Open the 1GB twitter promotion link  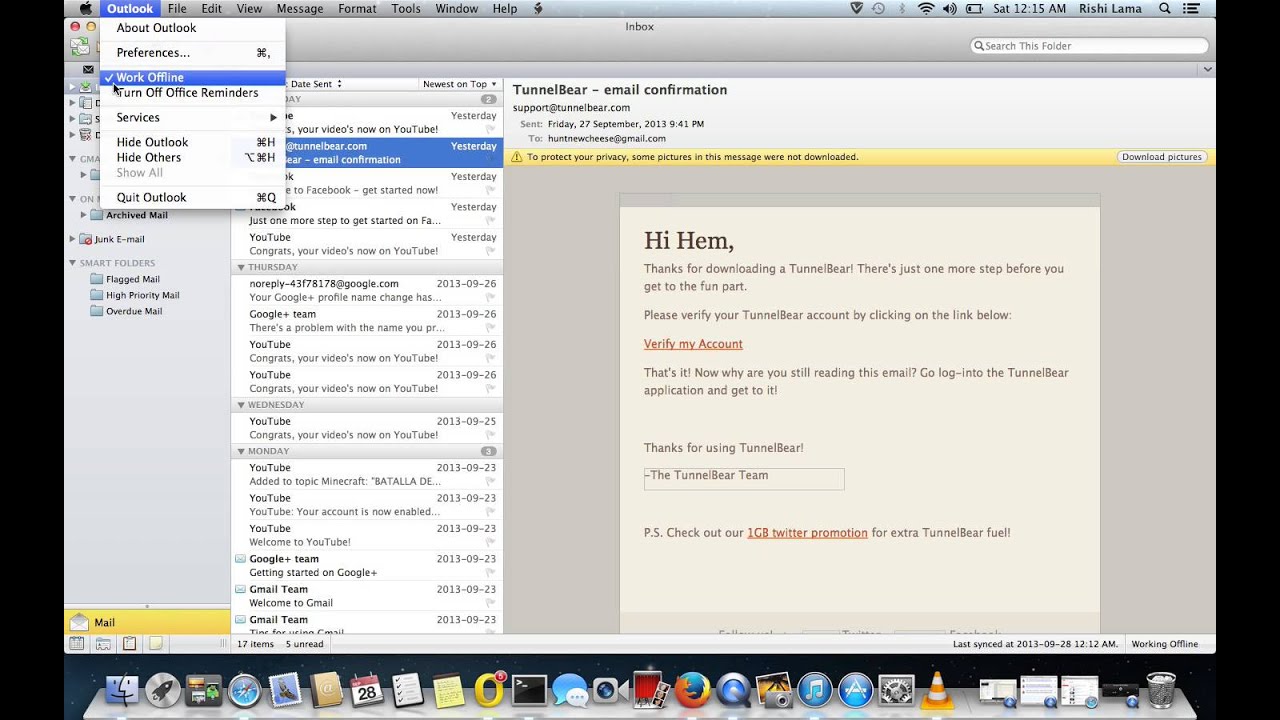807,533
